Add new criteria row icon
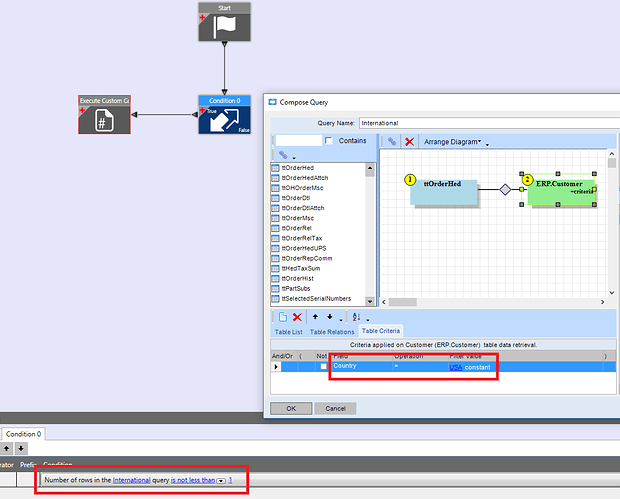 click(x=283, y=317)
